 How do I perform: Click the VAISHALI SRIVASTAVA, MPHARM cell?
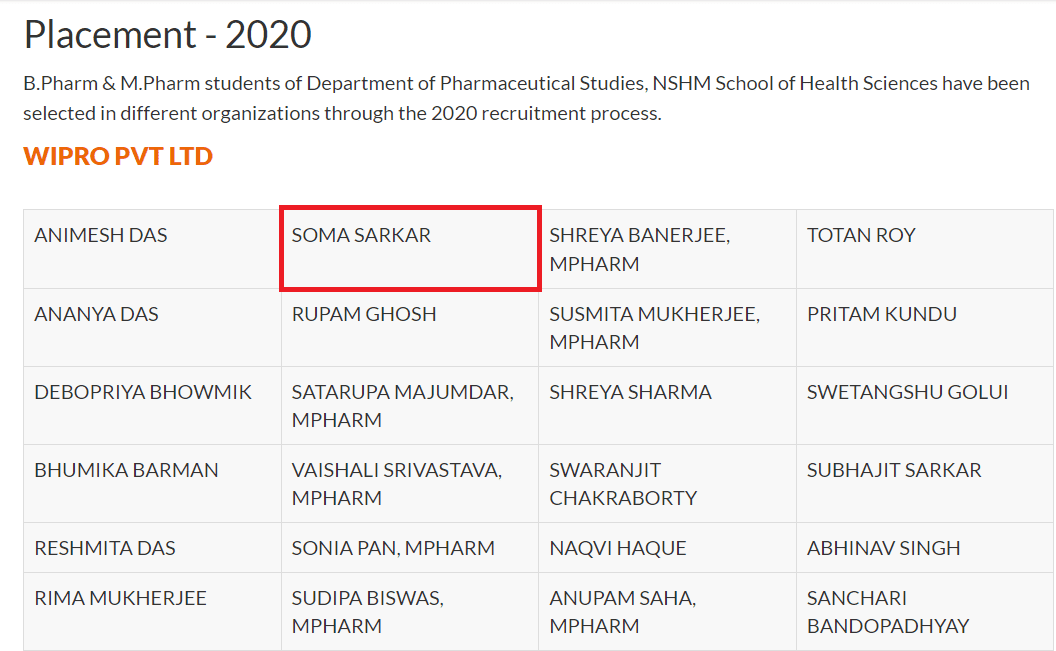[x=410, y=483]
